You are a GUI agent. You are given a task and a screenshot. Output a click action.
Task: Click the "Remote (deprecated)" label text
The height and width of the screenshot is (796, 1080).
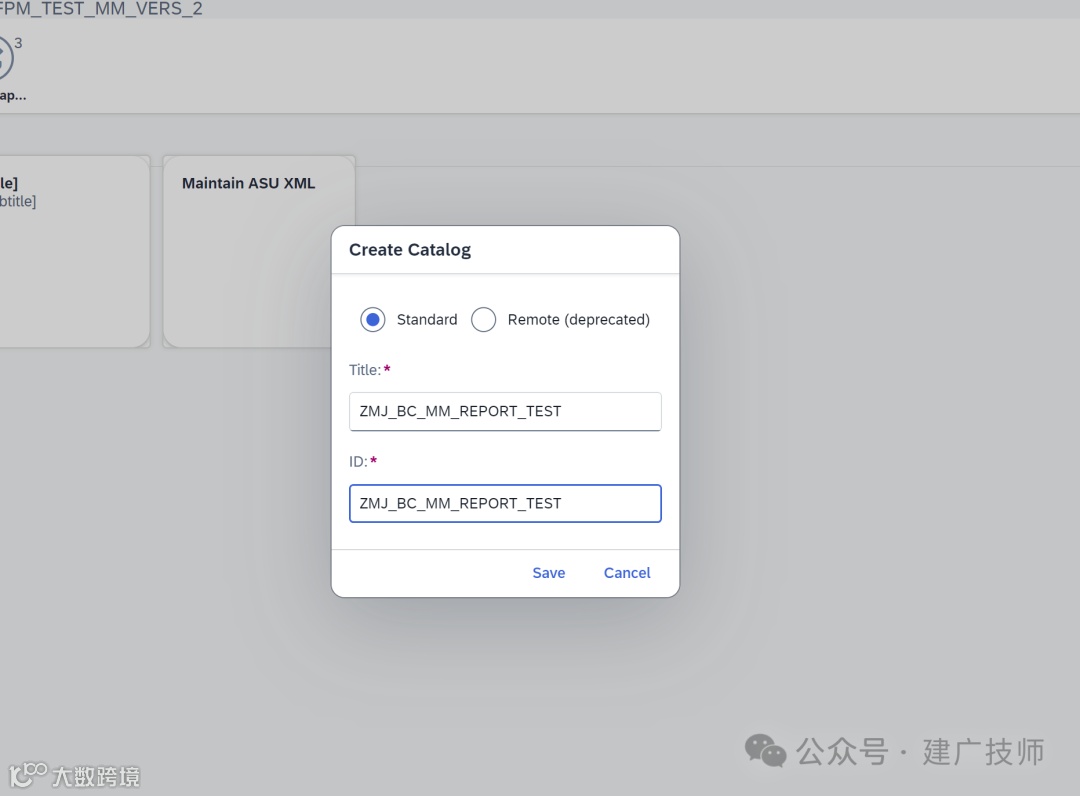[579, 320]
